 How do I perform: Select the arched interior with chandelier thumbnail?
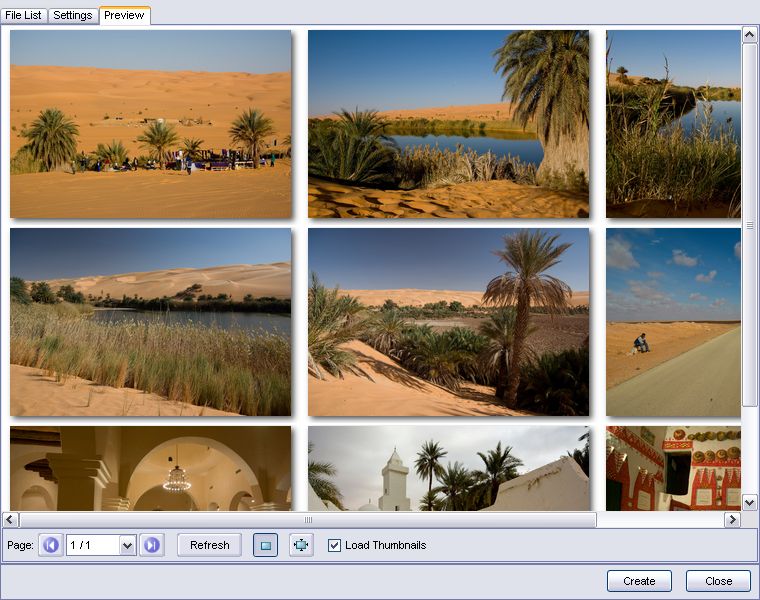coord(151,468)
